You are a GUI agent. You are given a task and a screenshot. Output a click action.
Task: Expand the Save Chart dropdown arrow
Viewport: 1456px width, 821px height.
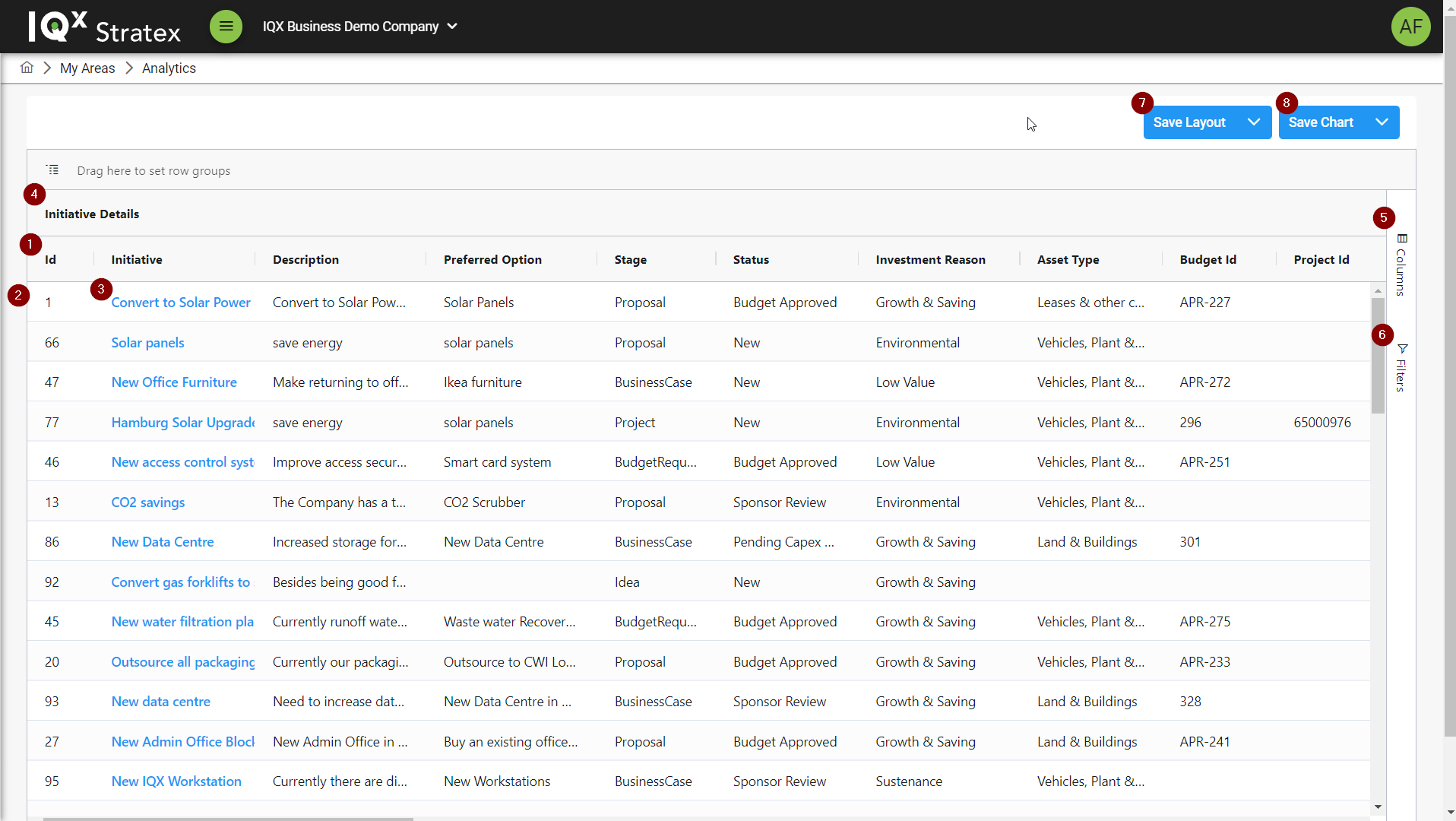pos(1382,122)
